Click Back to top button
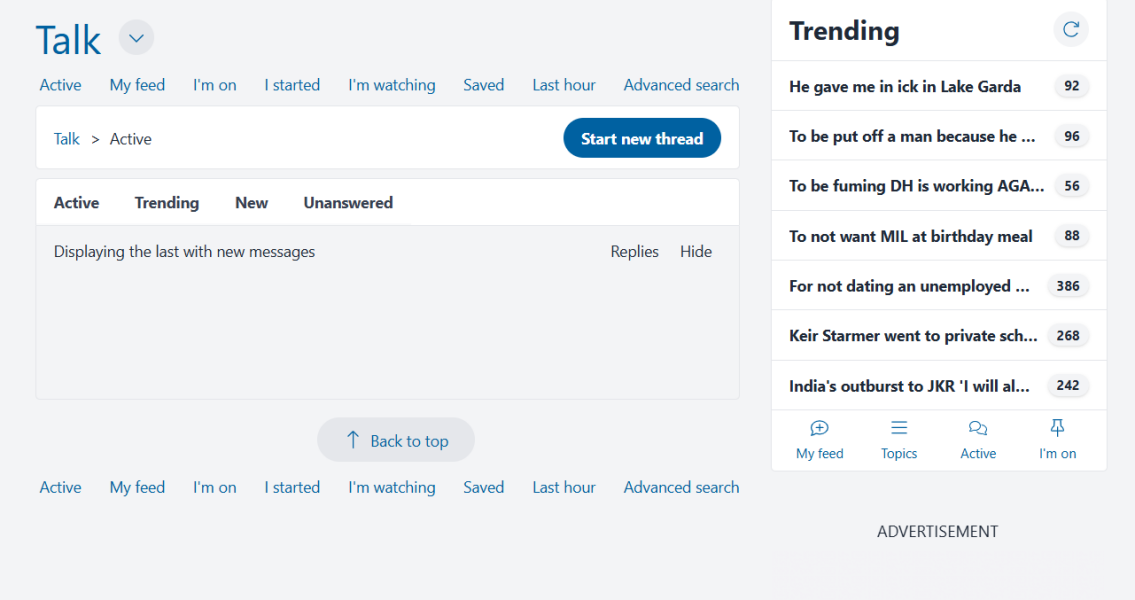This screenshot has height=600, width=1135. pyautogui.click(x=396, y=440)
